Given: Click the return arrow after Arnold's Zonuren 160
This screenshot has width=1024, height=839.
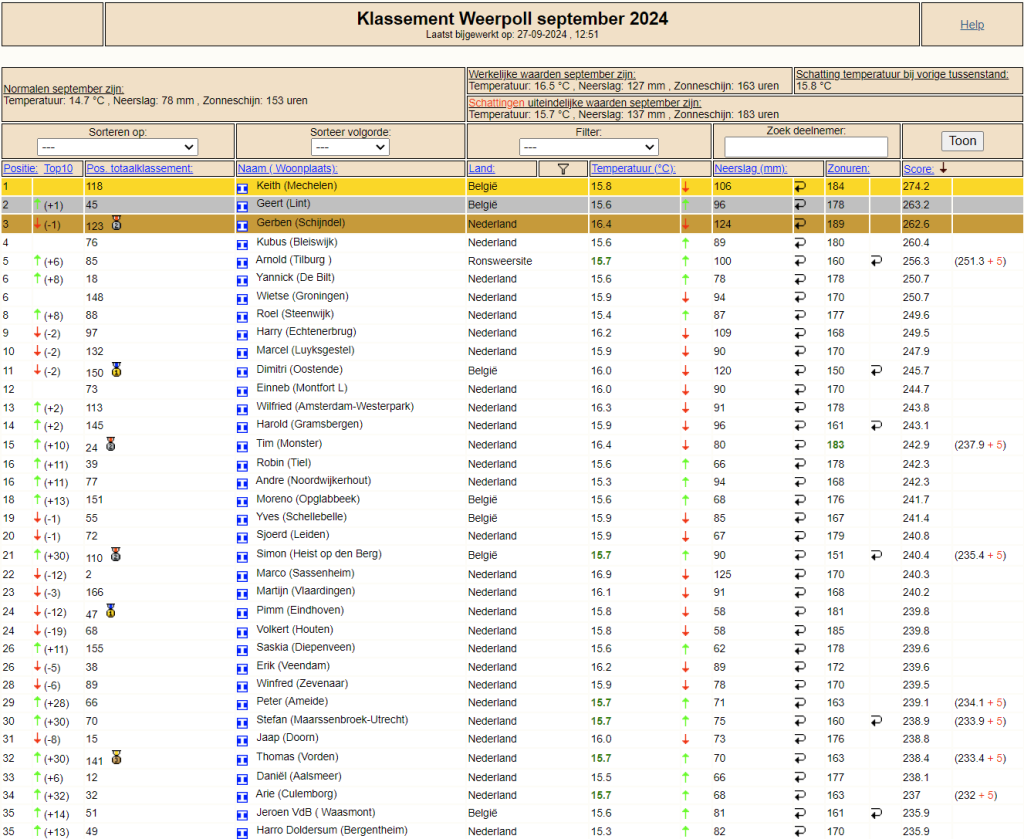Looking at the screenshot, I should pyautogui.click(x=876, y=261).
